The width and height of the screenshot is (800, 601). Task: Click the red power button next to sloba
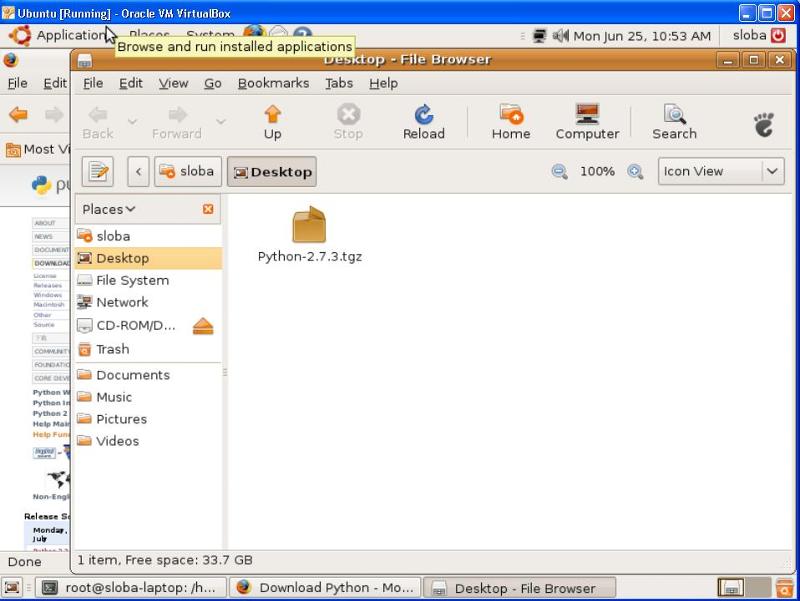(778, 35)
